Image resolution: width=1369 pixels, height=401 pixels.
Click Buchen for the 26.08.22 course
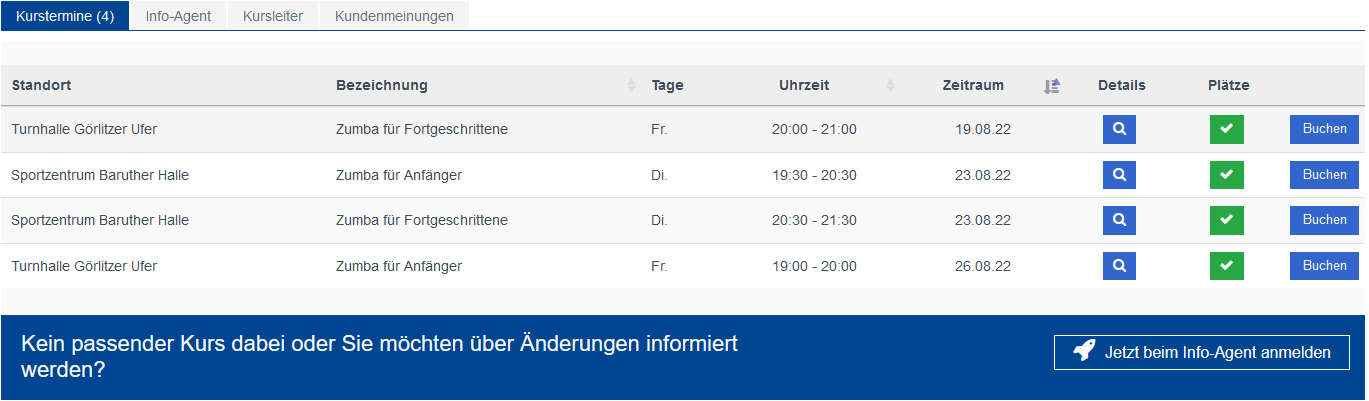click(x=1324, y=266)
